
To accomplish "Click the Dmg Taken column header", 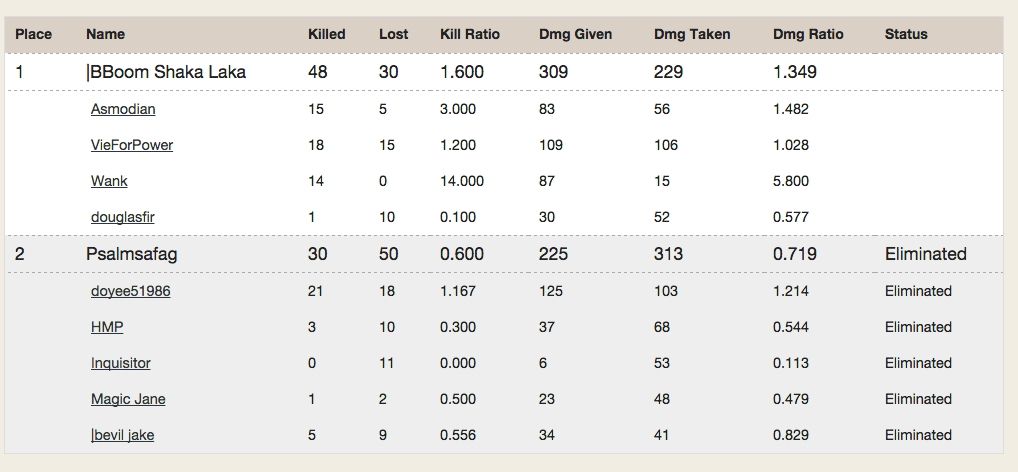I will [x=692, y=34].
